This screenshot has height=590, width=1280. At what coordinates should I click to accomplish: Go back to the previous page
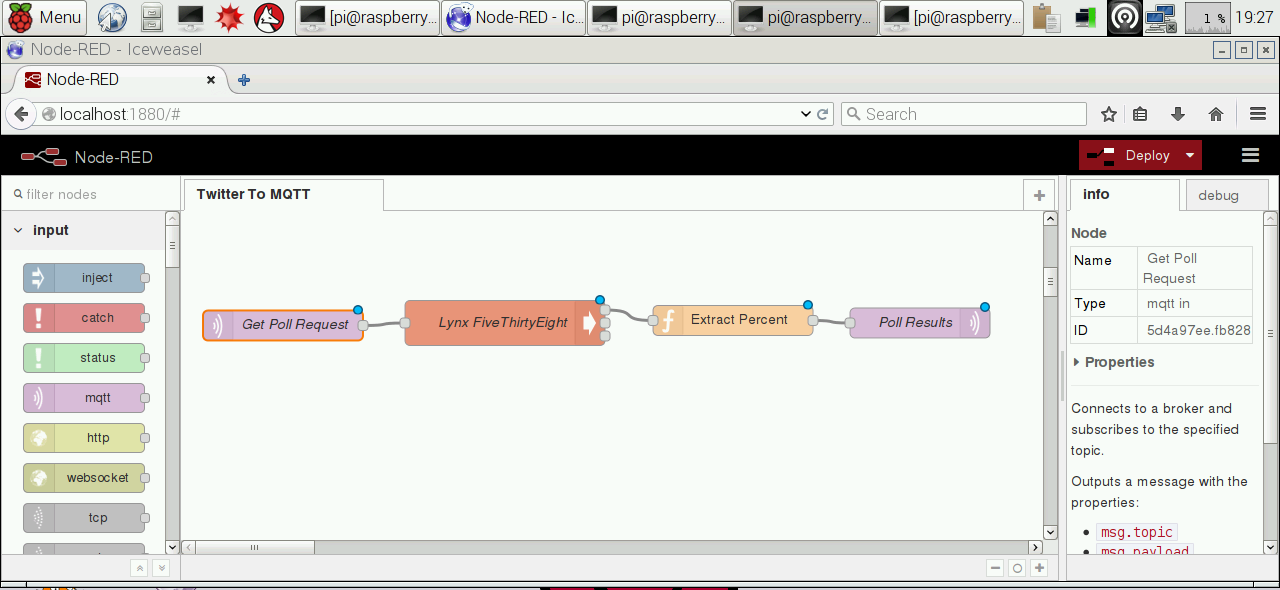coord(21,114)
